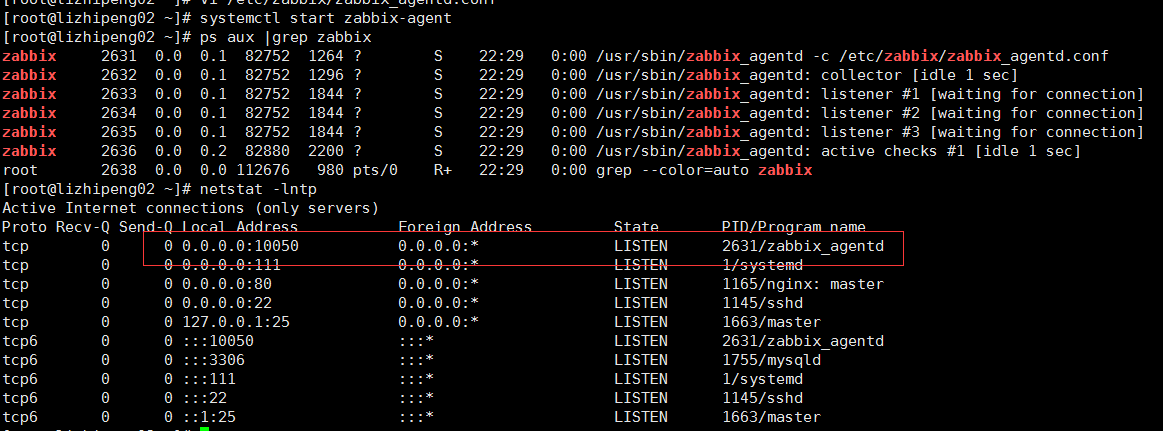Click the ':::3306' local address

(214, 360)
